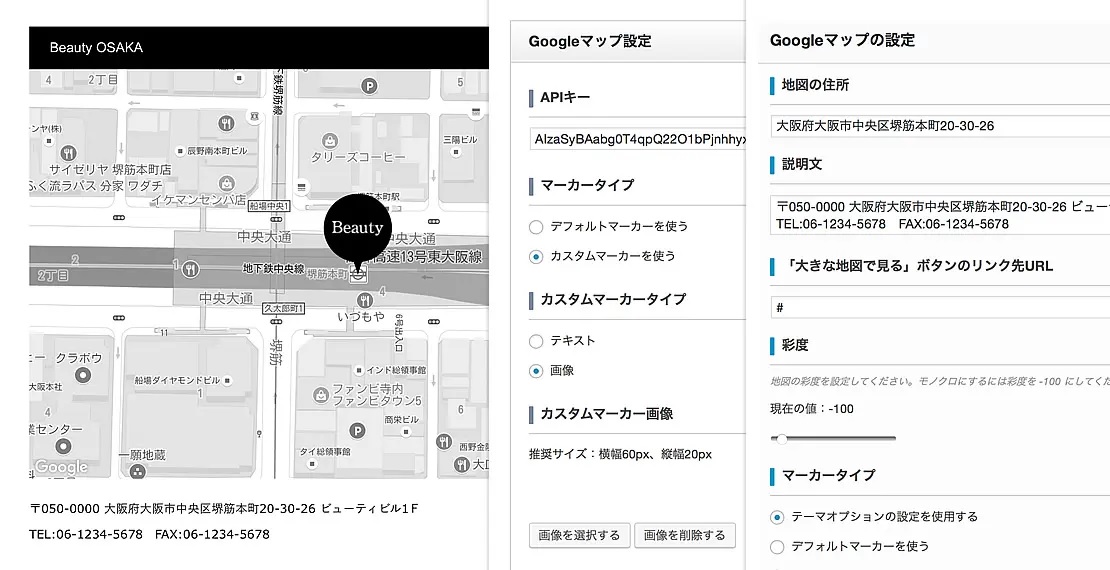Select カスタムマーカーを使う radio option
This screenshot has width=1110, height=570.
pyautogui.click(x=537, y=256)
